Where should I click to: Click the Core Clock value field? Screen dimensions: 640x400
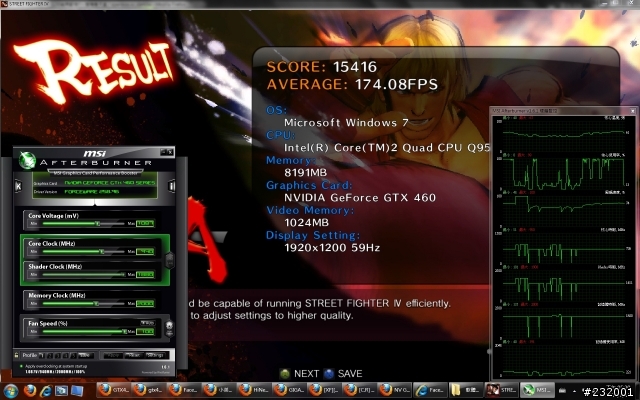click(x=145, y=251)
